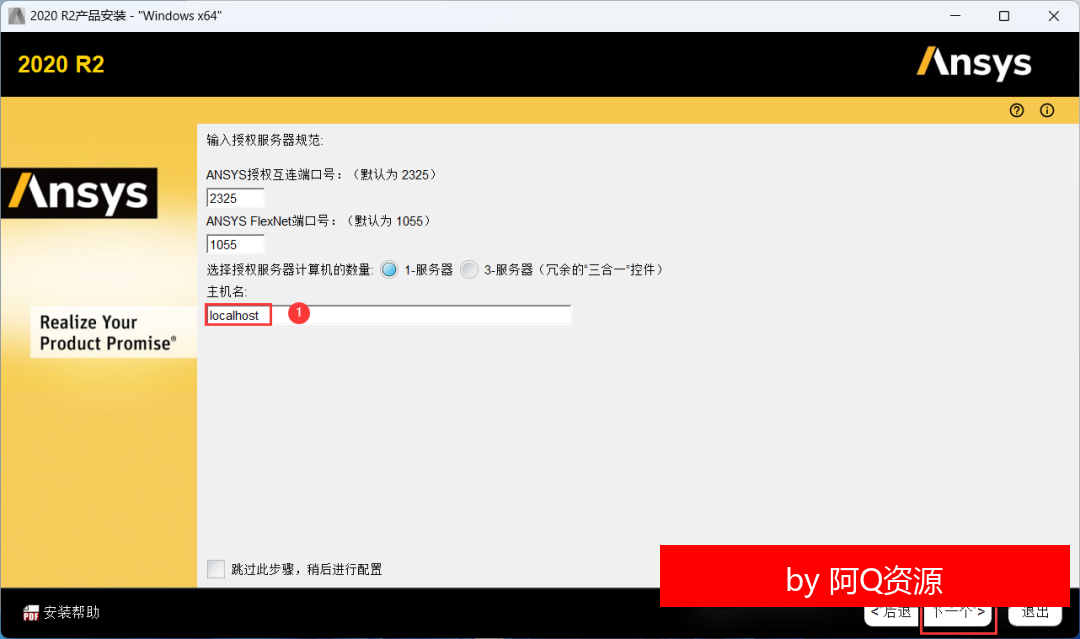The height and width of the screenshot is (639, 1080).
Task: Click the red number 1 badge
Action: 298,313
